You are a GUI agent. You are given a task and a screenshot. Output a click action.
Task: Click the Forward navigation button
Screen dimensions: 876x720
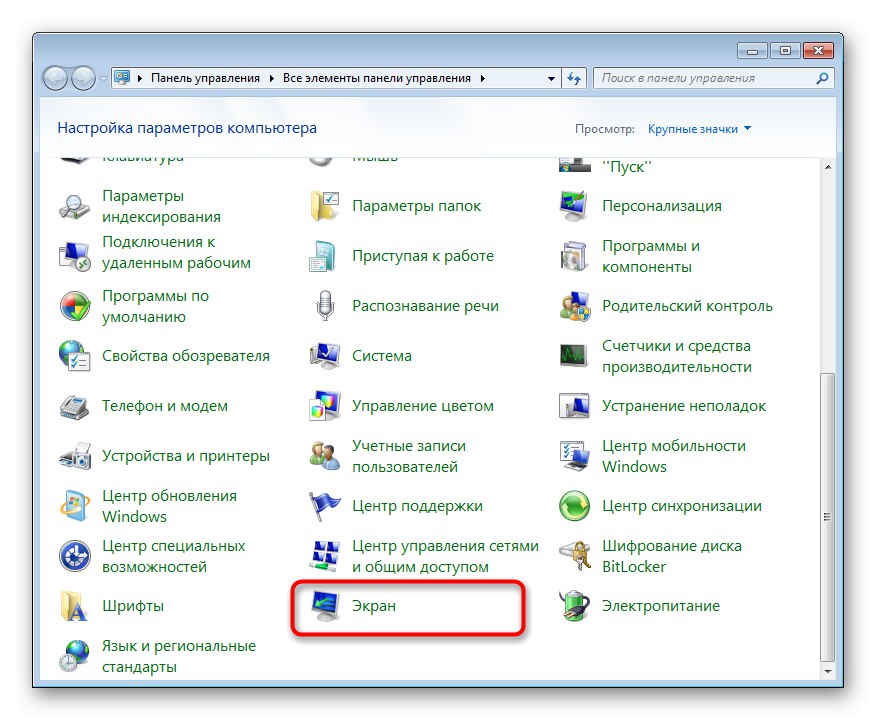coord(84,78)
